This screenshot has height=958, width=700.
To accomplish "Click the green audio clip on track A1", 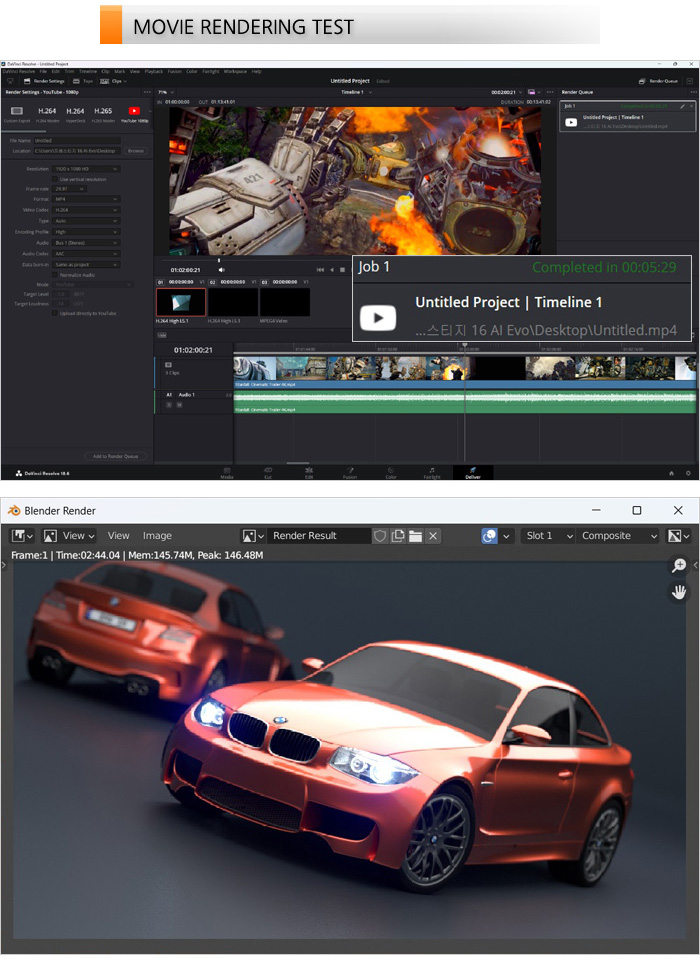I will click(x=464, y=401).
